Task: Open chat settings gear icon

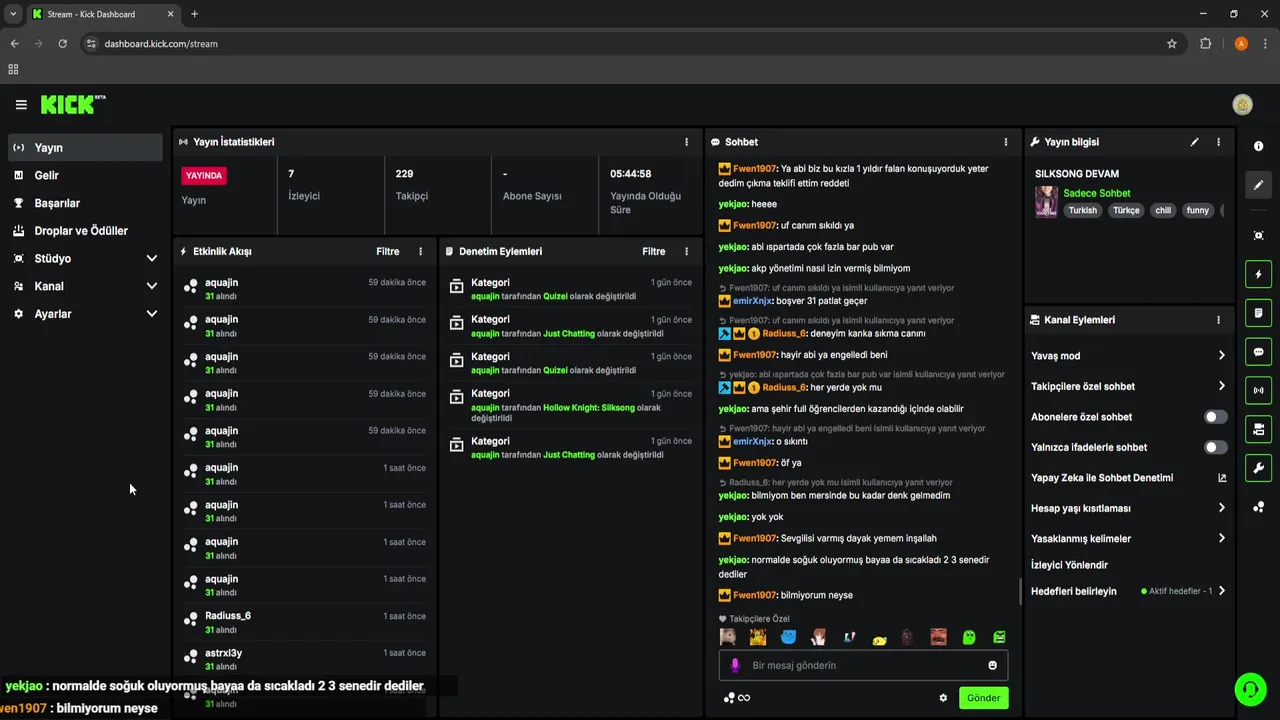Action: [x=943, y=698]
